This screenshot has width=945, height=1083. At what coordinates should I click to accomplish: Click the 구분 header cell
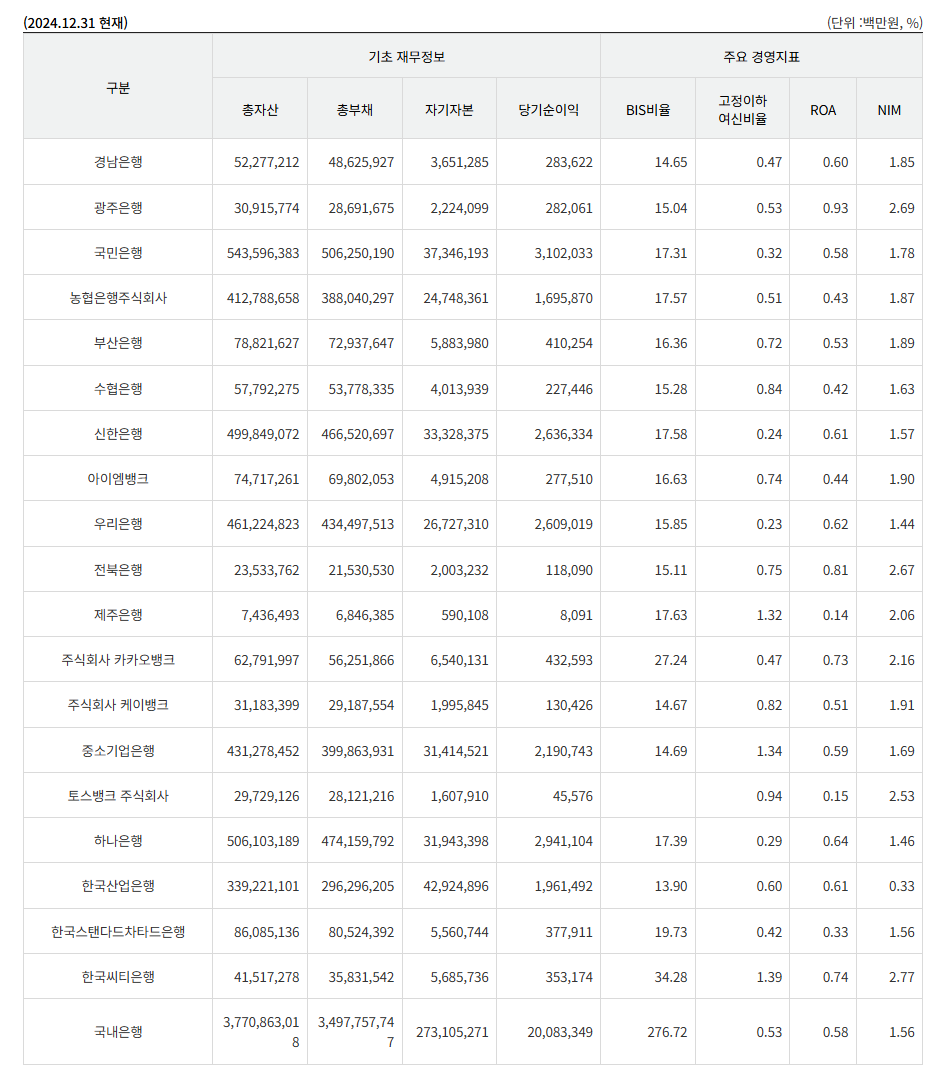118,88
